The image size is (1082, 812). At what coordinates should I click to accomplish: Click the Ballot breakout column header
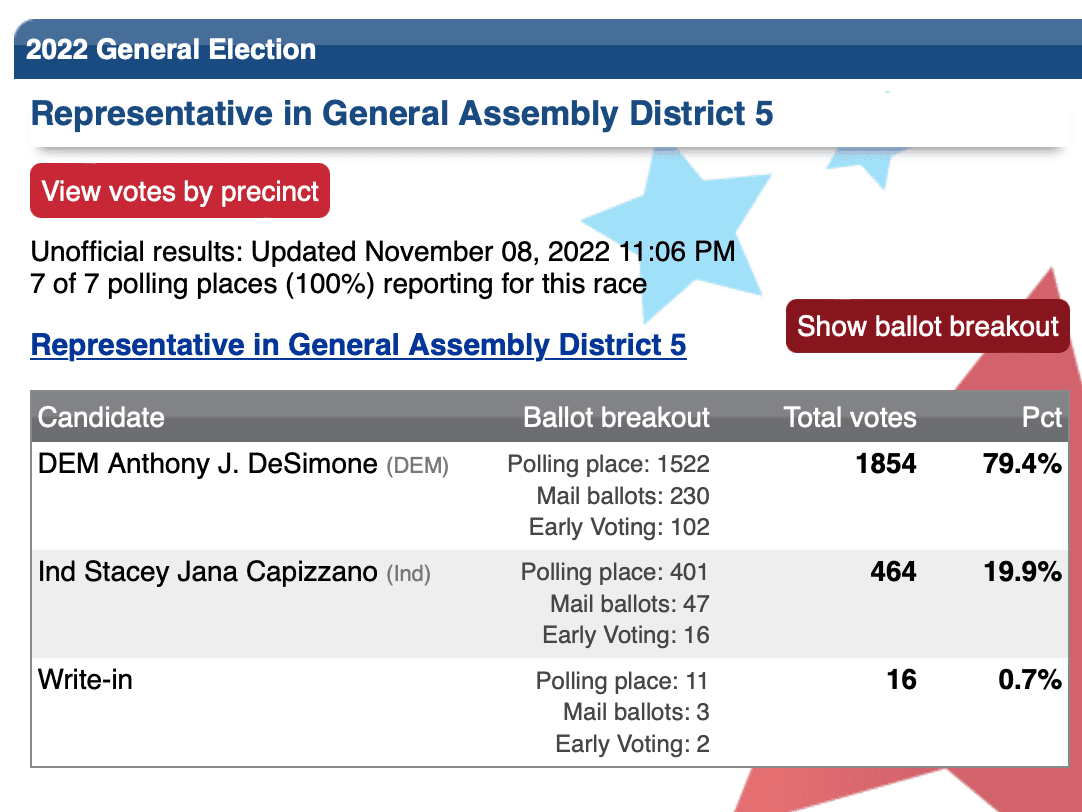pos(616,417)
